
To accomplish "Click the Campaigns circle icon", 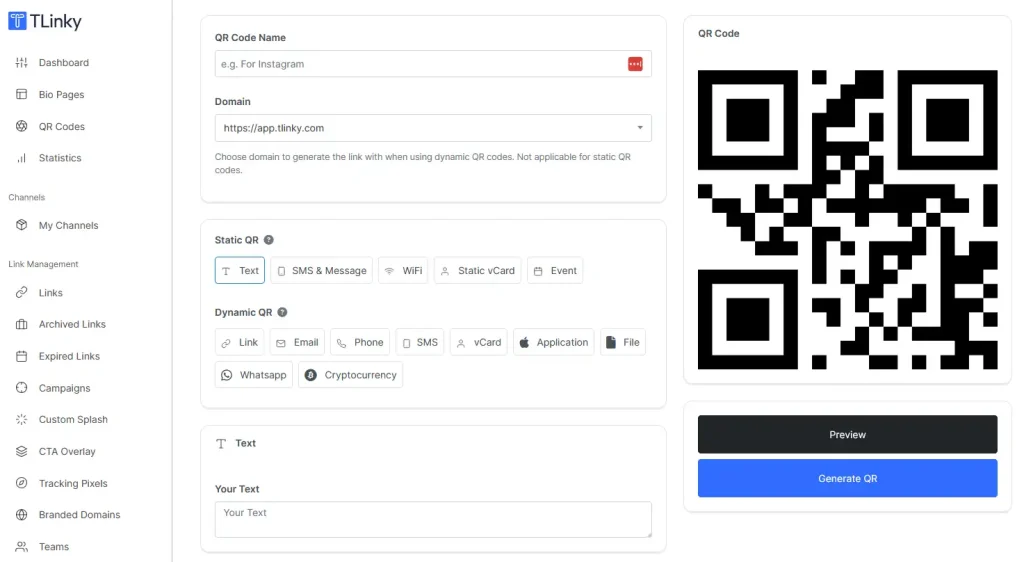I will (x=22, y=388).
